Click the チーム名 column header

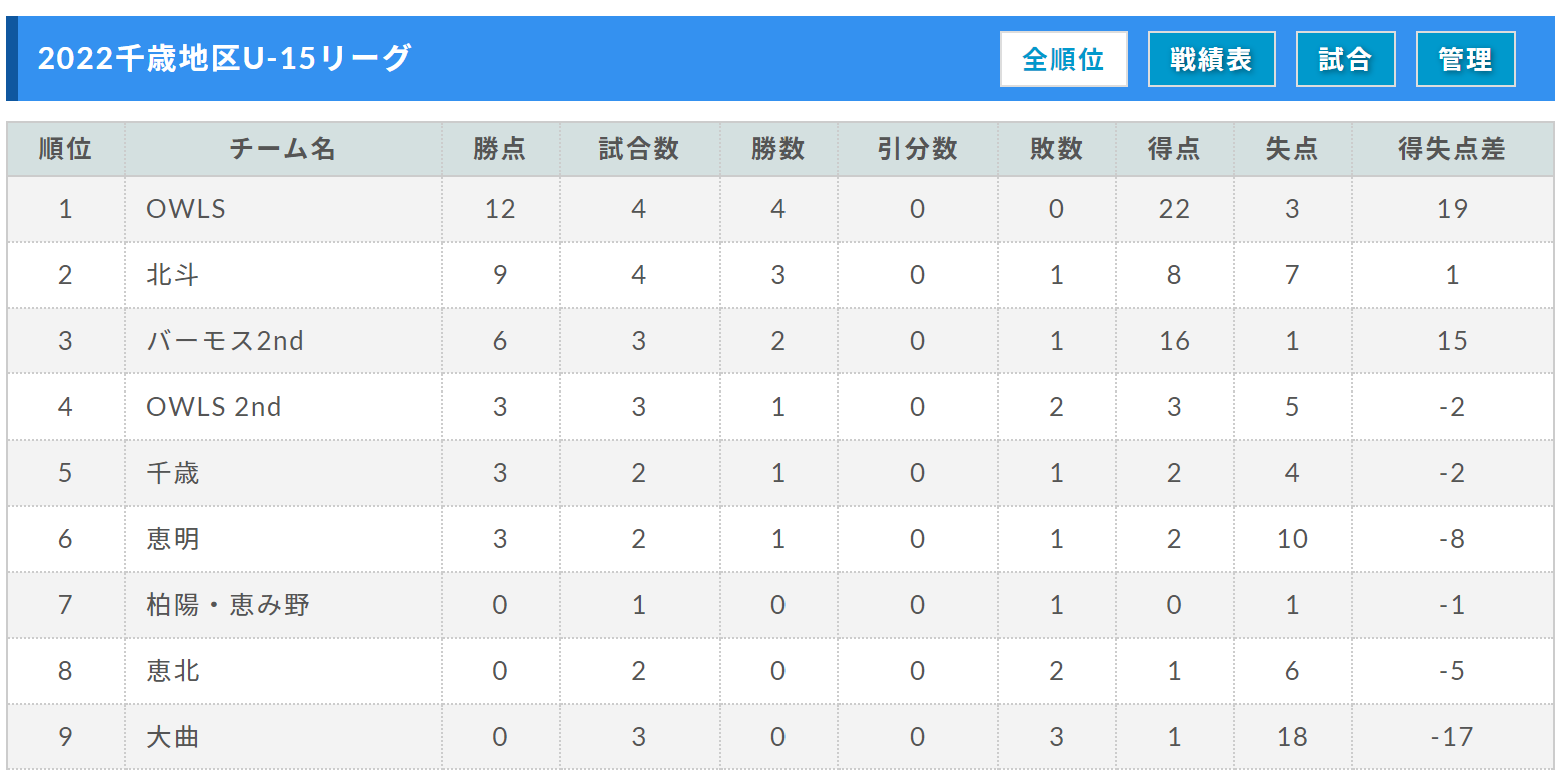click(x=283, y=149)
